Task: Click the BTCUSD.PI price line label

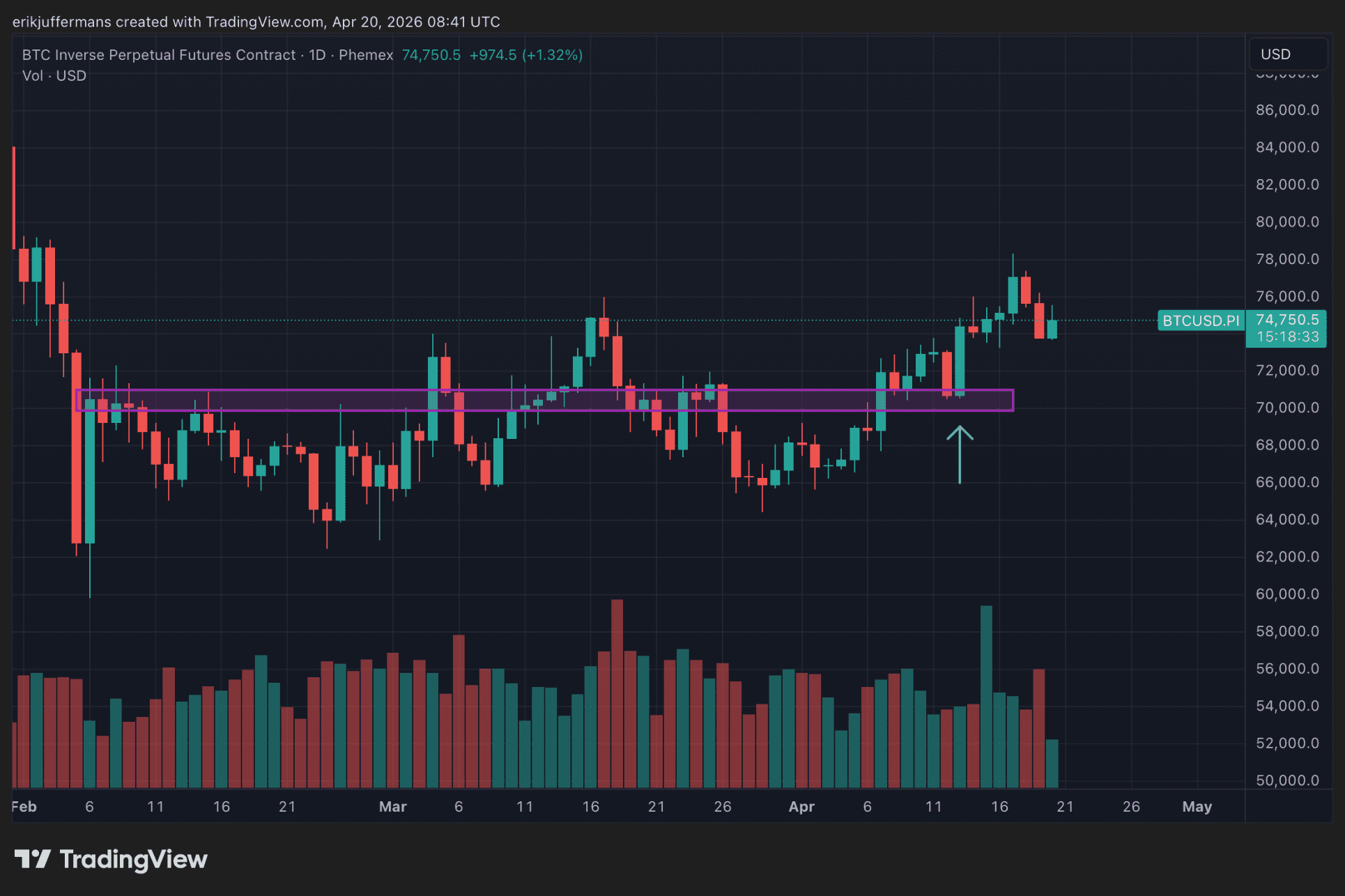Action: pyautogui.click(x=1201, y=320)
